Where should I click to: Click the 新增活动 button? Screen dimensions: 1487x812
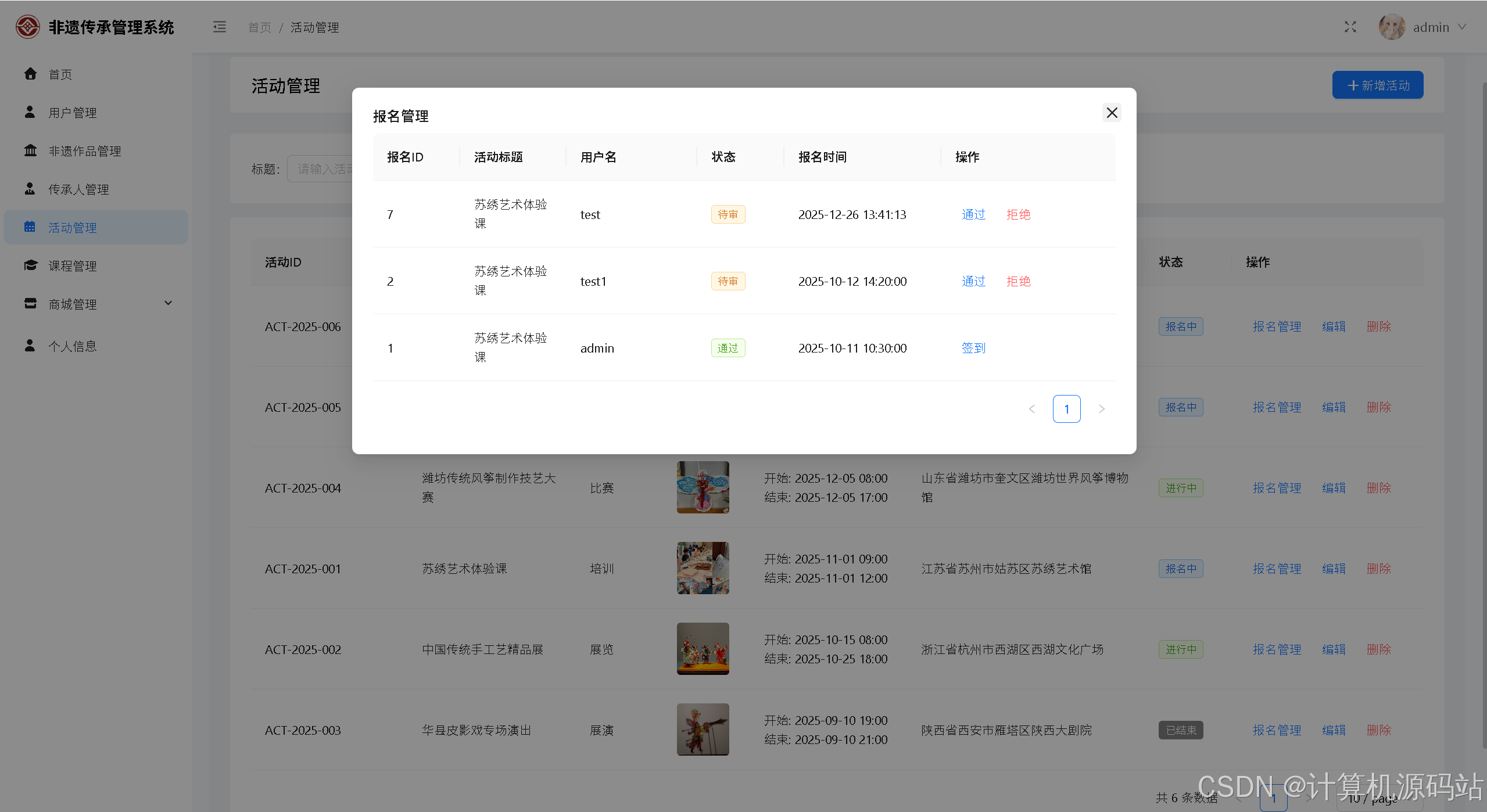1377,85
